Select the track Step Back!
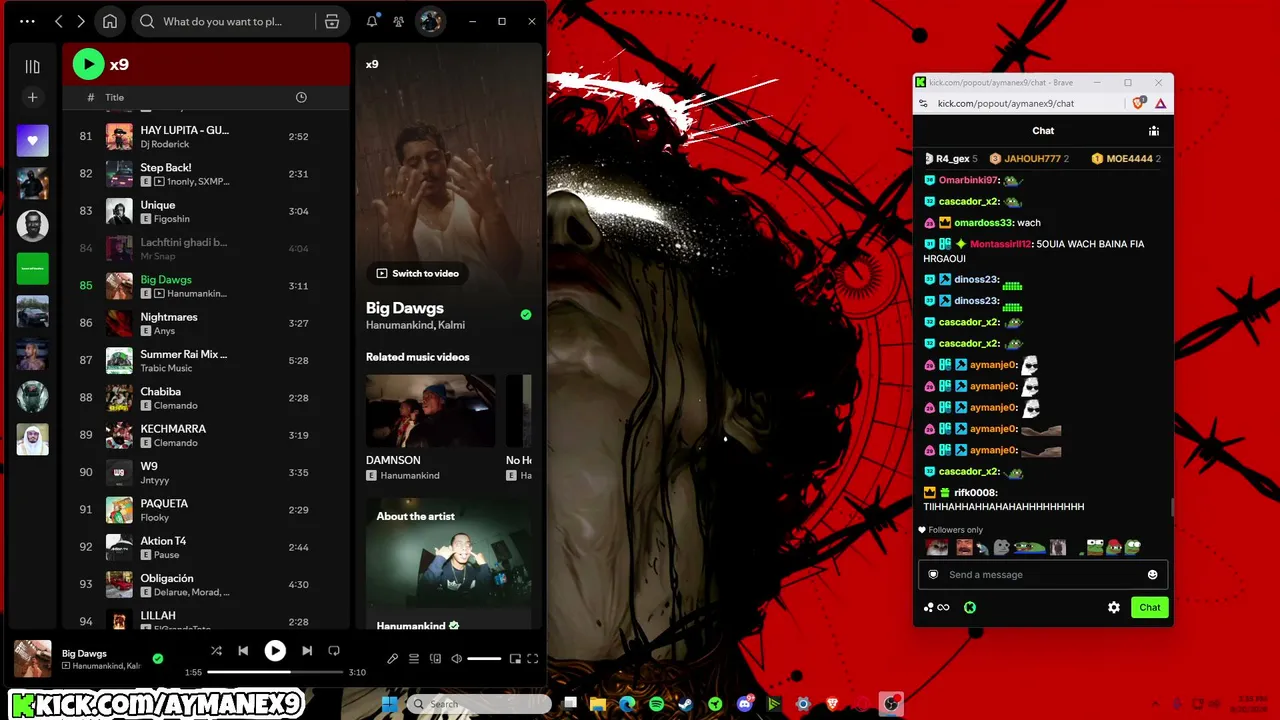Image resolution: width=1280 pixels, height=720 pixels. pyautogui.click(x=206, y=174)
